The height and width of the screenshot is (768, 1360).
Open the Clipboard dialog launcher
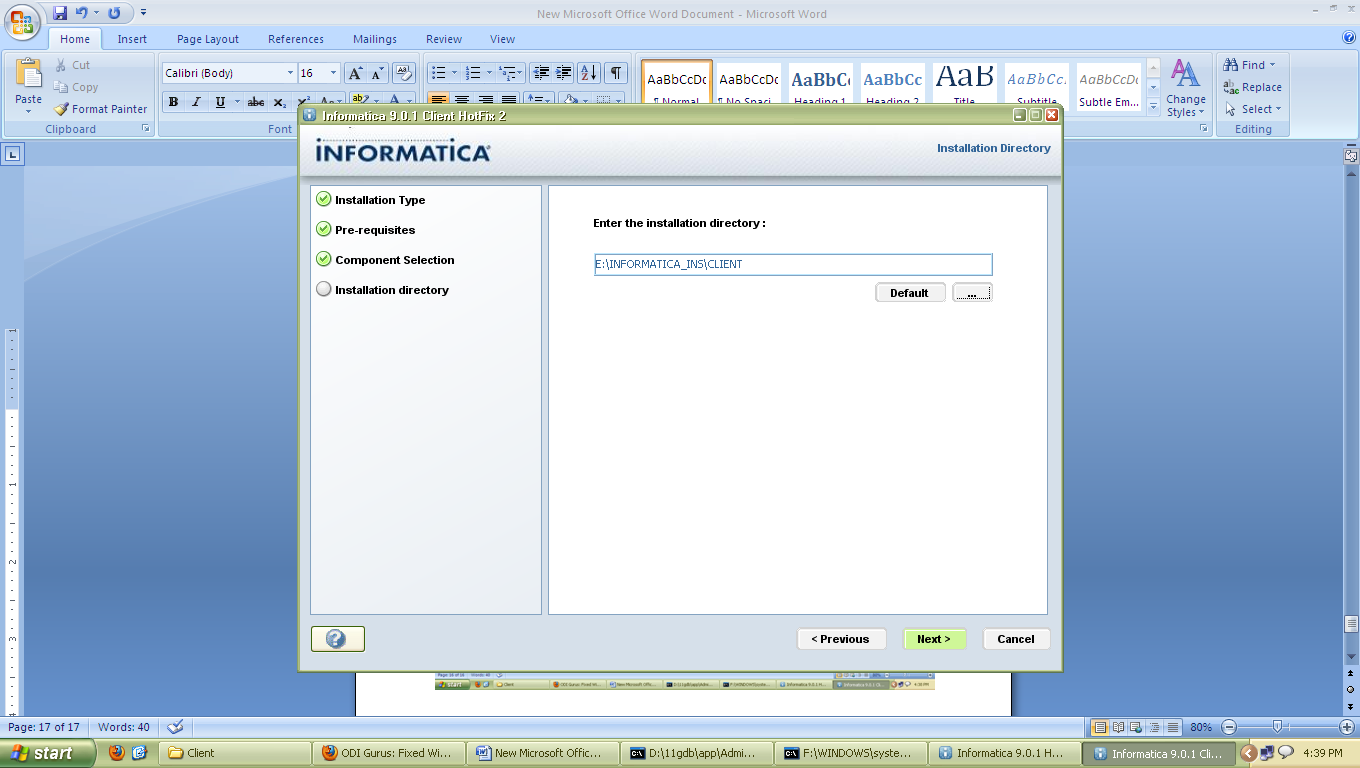(145, 129)
